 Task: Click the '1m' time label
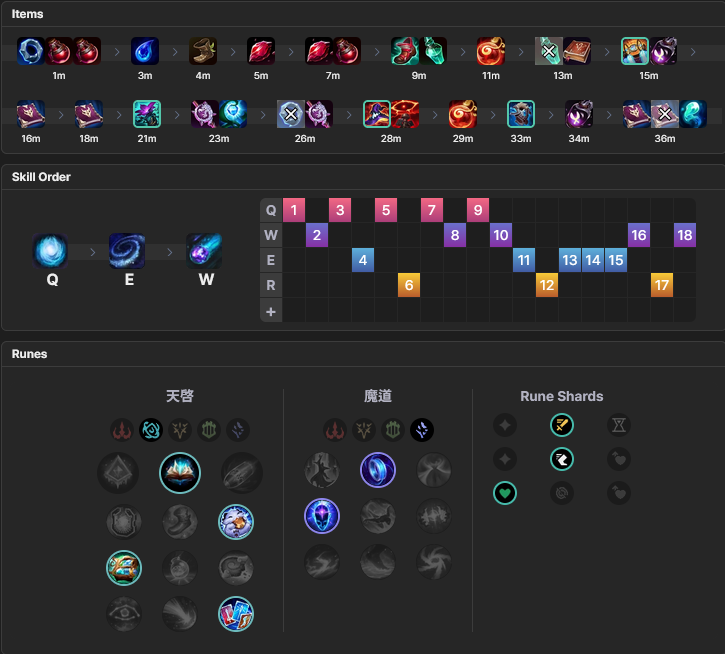click(x=59, y=75)
